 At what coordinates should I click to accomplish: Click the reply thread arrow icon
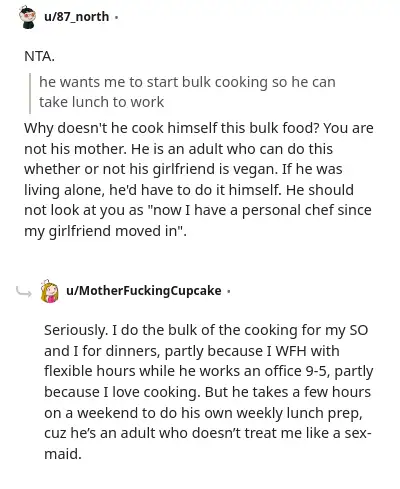tap(24, 292)
